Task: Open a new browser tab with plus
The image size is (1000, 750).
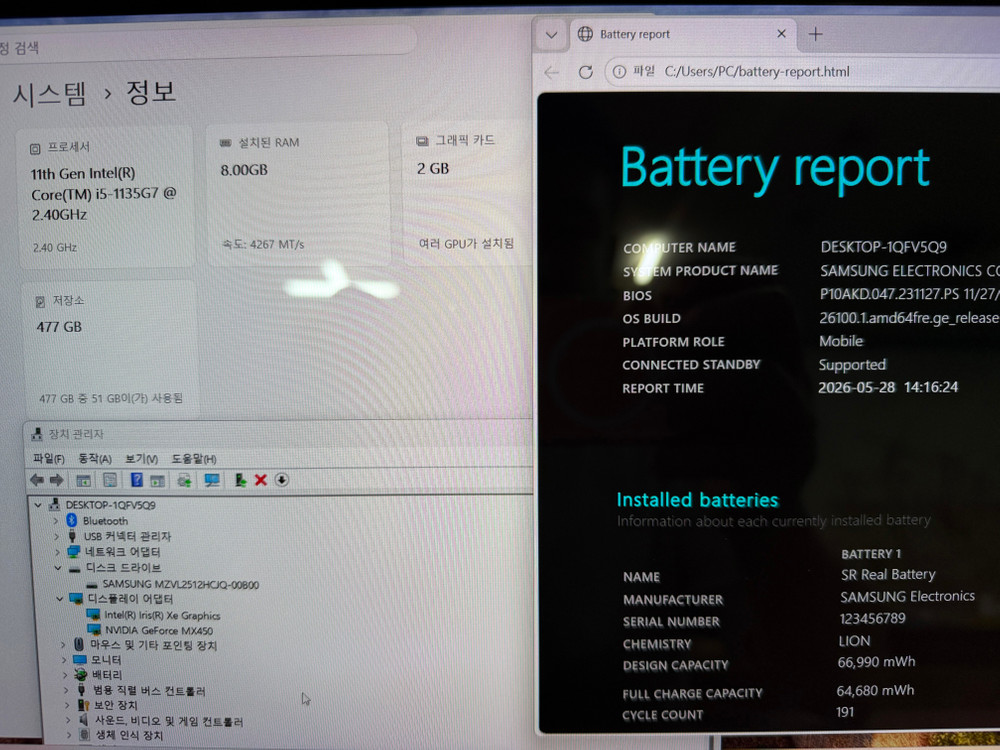Action: pyautogui.click(x=815, y=34)
